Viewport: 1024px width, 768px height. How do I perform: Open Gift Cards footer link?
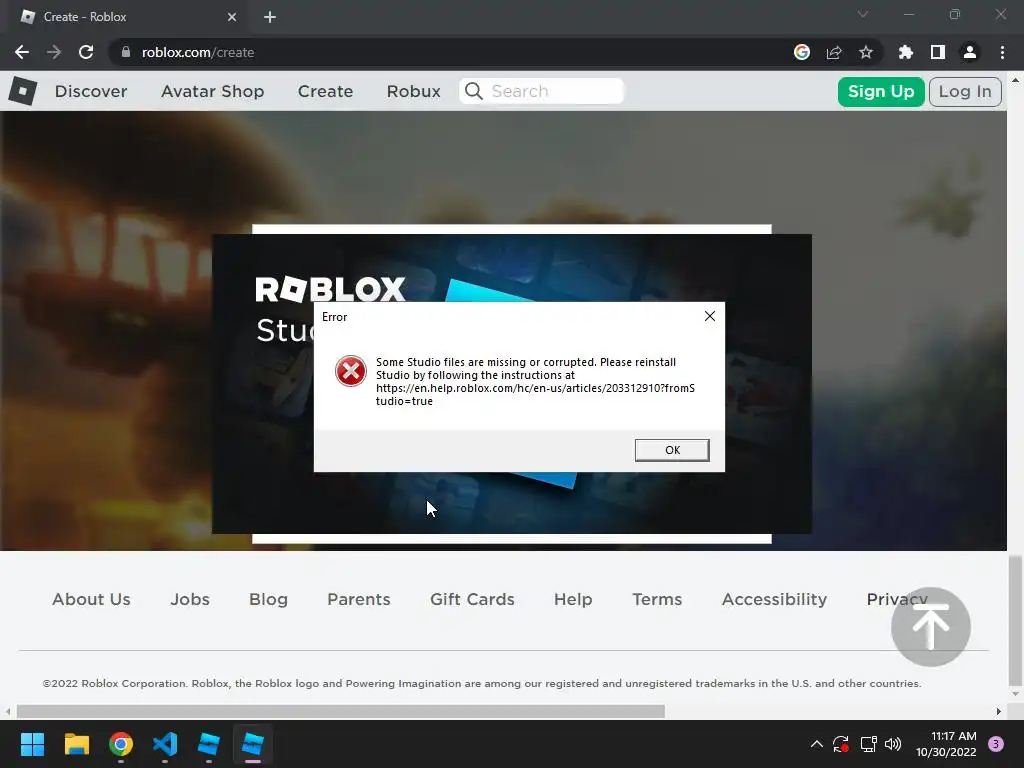coord(472,600)
